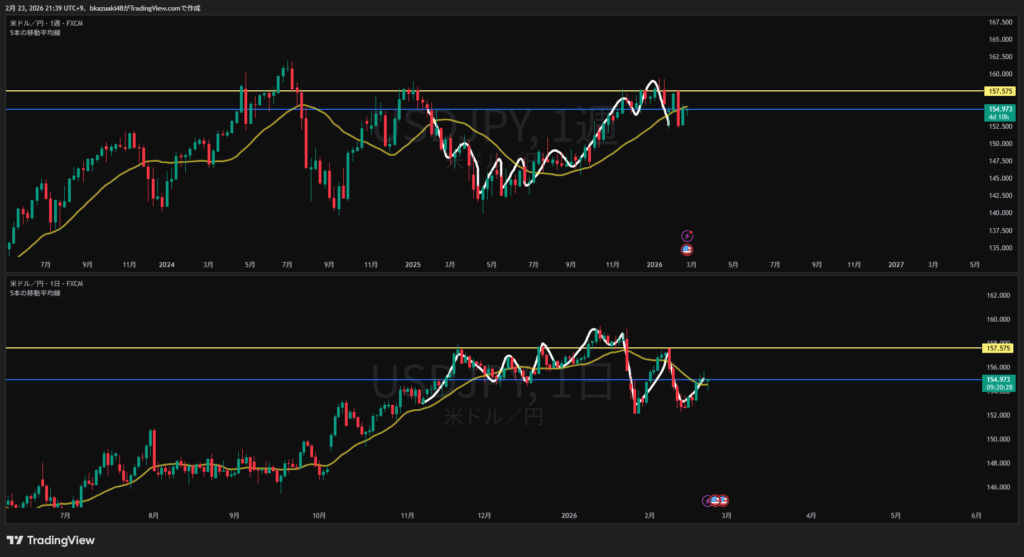Open the lightning event icon on daily chart

click(709, 499)
